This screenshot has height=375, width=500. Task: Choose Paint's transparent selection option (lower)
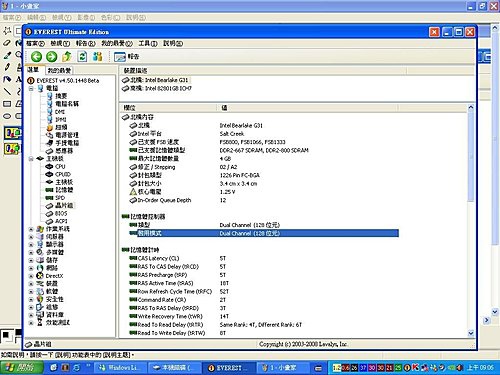[12, 149]
